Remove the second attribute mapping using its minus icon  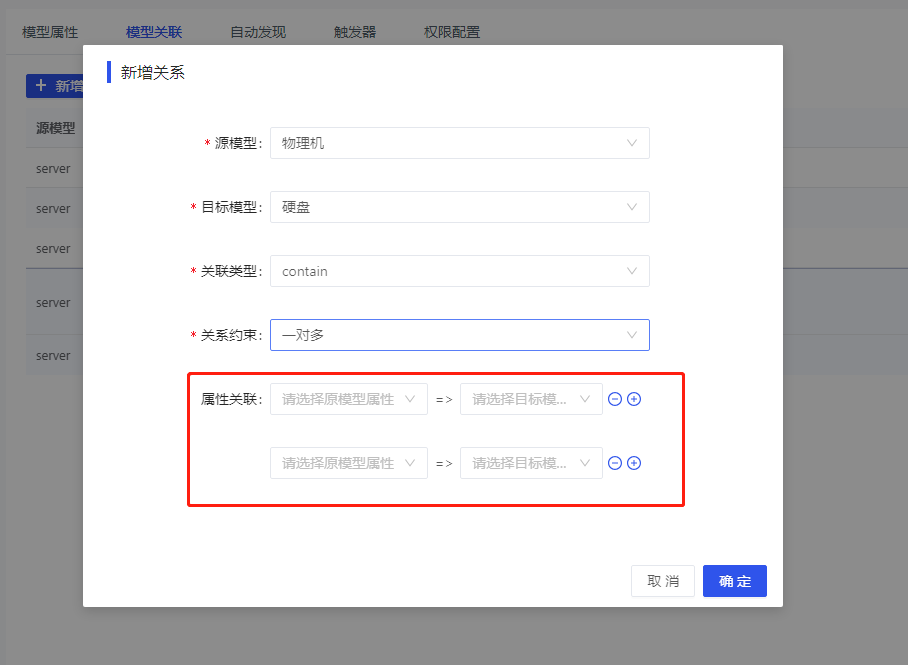(x=614, y=462)
